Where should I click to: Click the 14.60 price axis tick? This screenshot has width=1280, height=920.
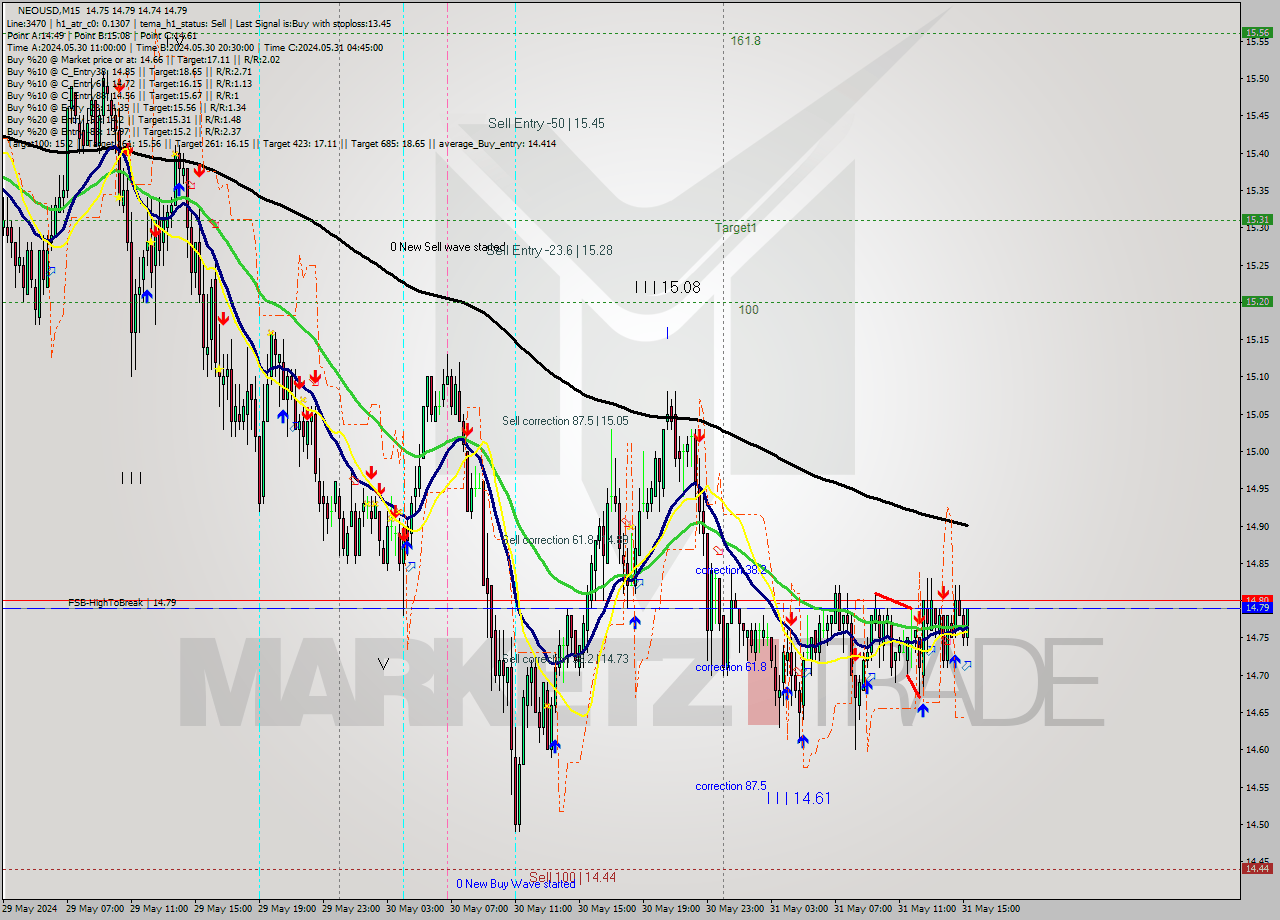[x=1257, y=749]
